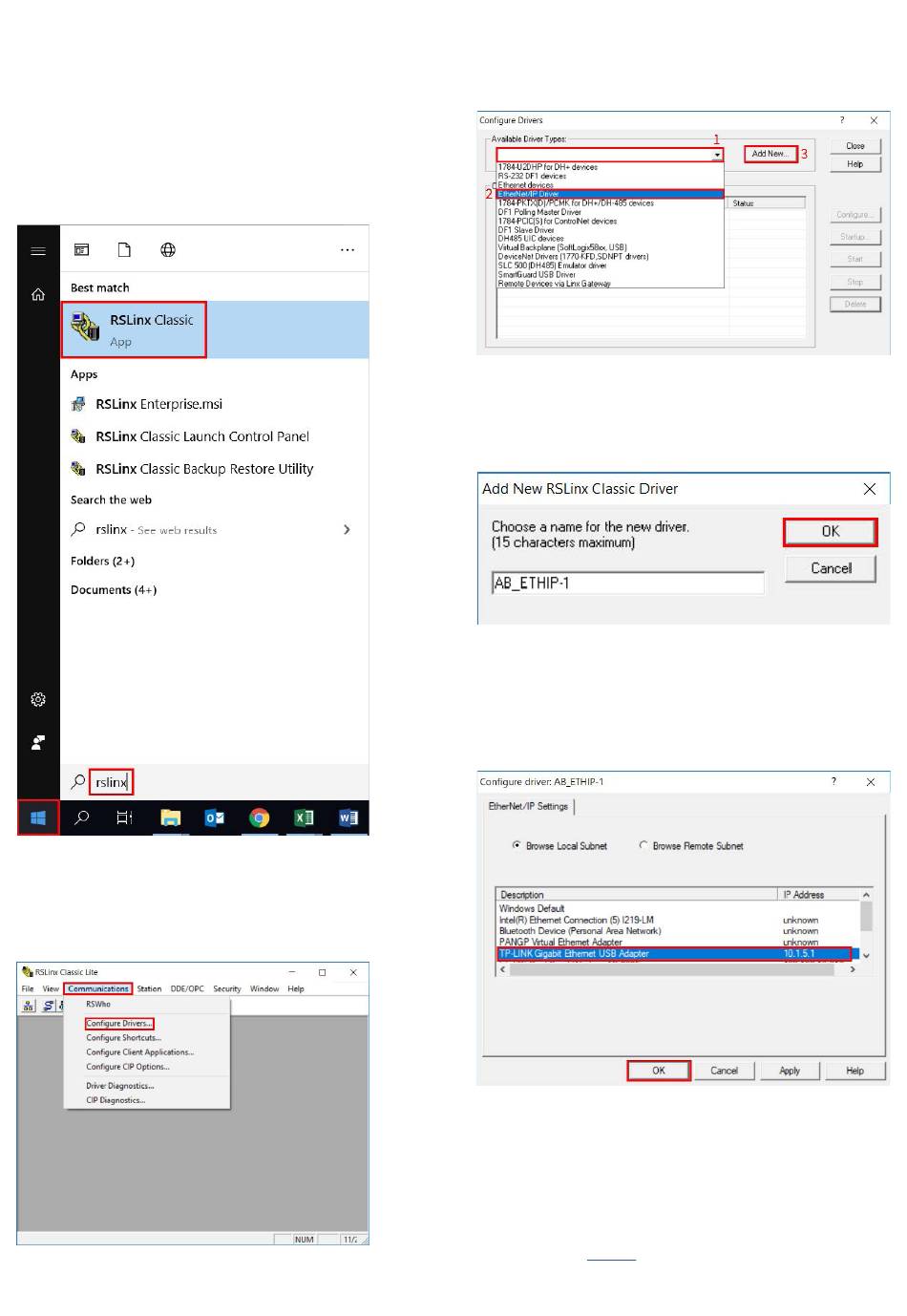Click the RSWho network toolbar icon
This screenshot has height=1316, width=907.
tap(29, 1006)
